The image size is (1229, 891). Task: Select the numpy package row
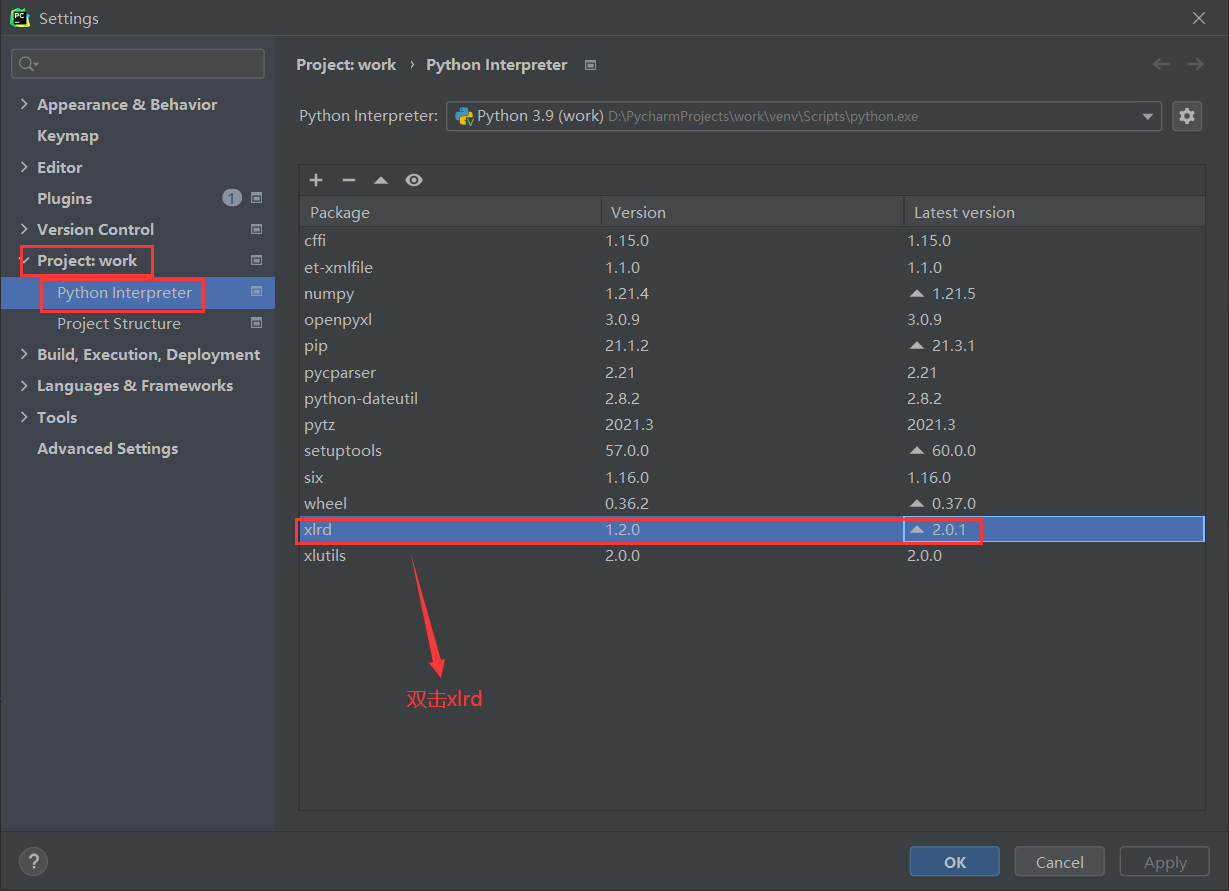coord(752,294)
